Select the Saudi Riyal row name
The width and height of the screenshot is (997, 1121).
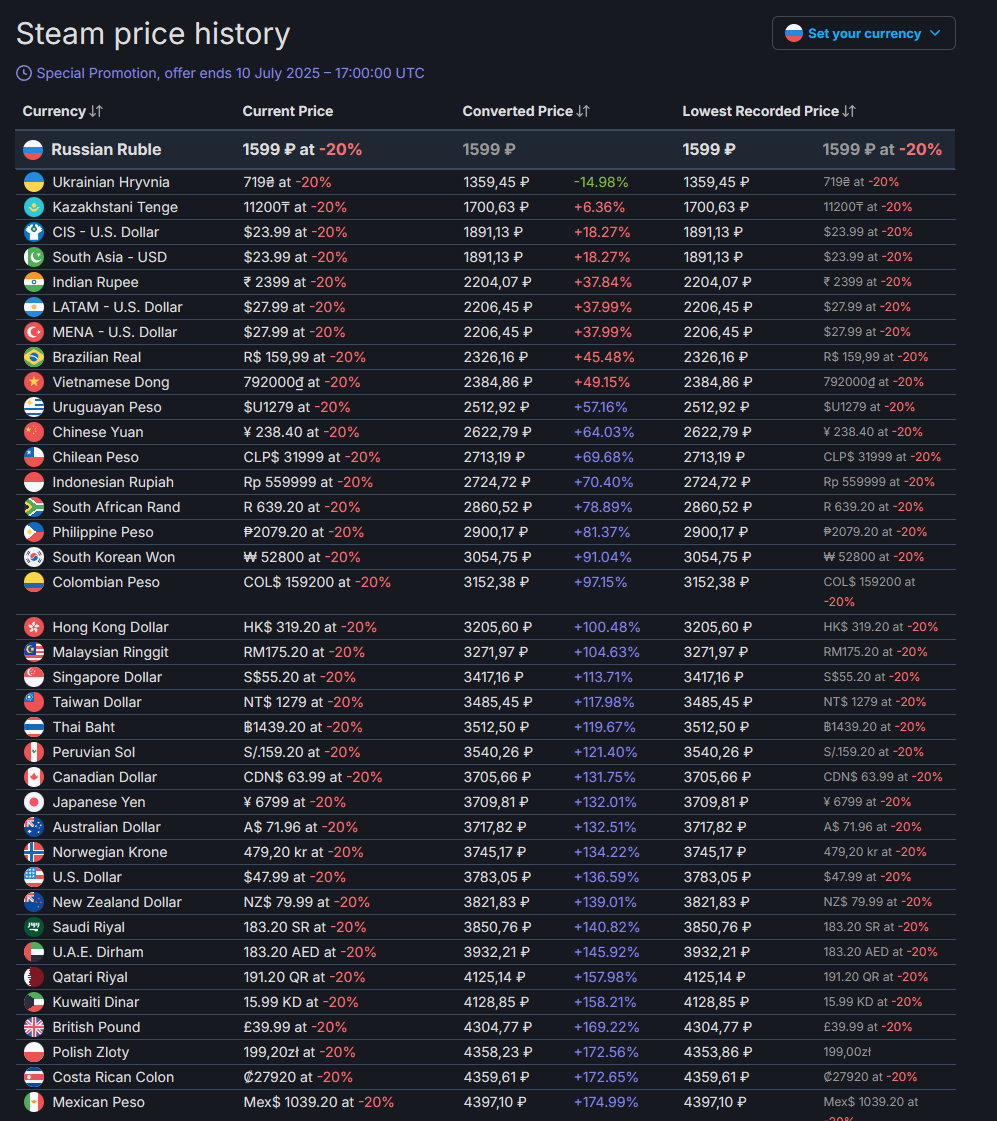pyautogui.click(x=88, y=928)
